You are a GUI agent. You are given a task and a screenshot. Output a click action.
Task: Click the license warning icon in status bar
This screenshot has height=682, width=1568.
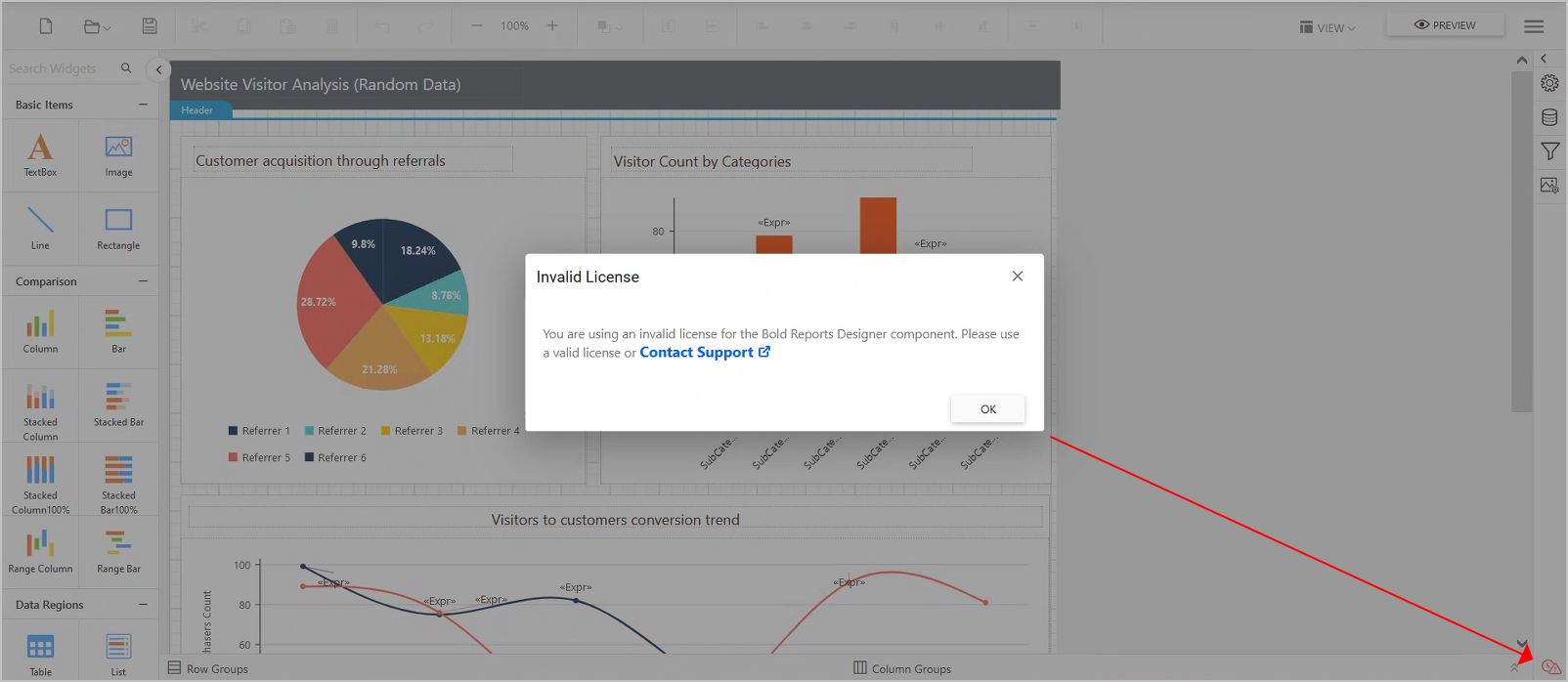pos(1550,667)
